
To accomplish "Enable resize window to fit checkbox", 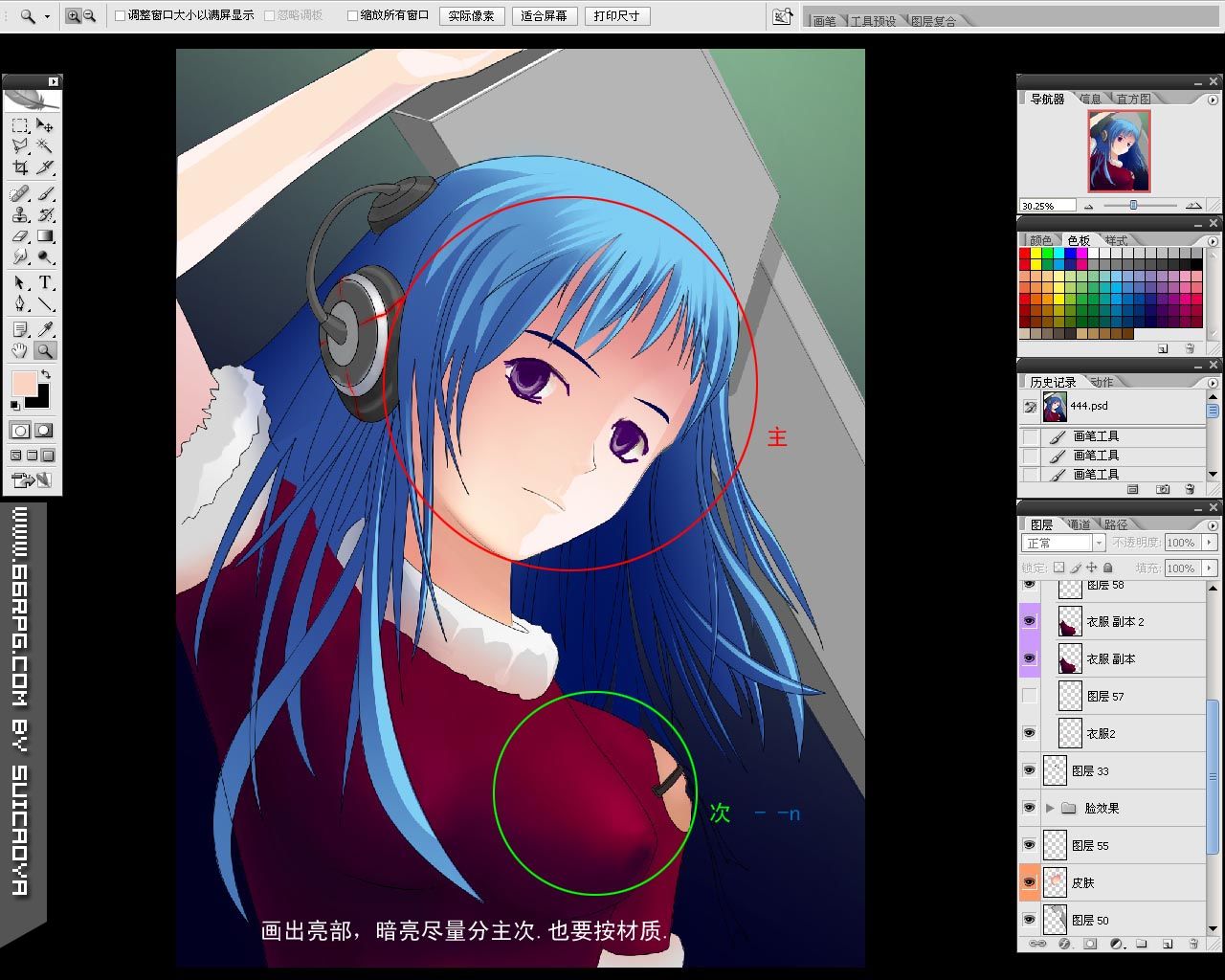I will point(120,16).
